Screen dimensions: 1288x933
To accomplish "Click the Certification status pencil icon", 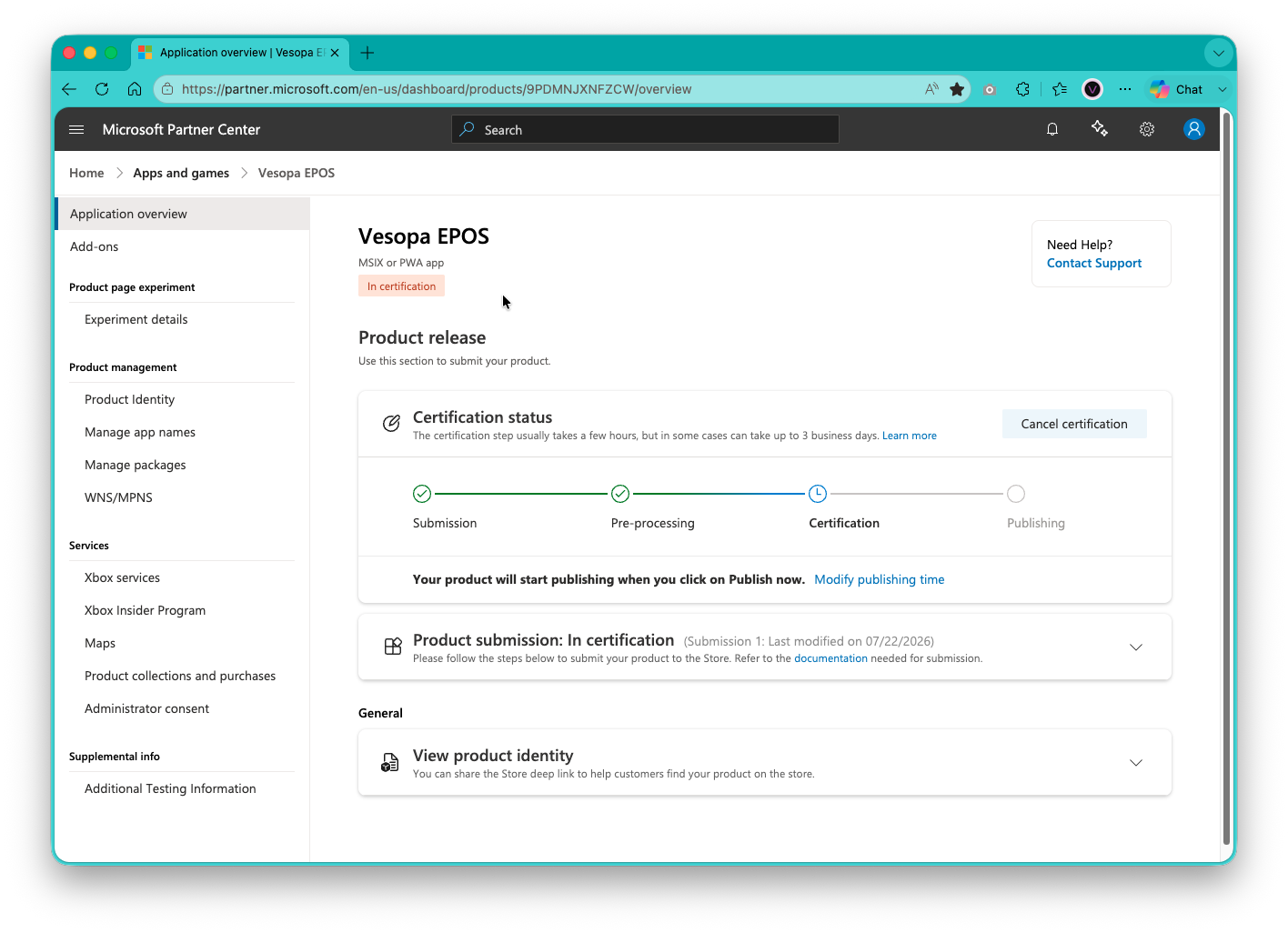I will click(391, 424).
